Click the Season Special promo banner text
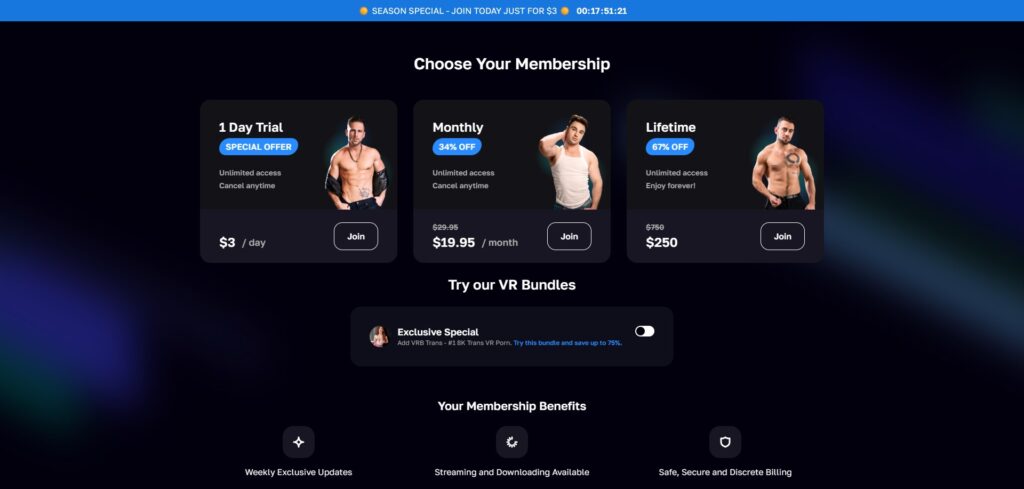The image size is (1024, 489). click(x=464, y=10)
